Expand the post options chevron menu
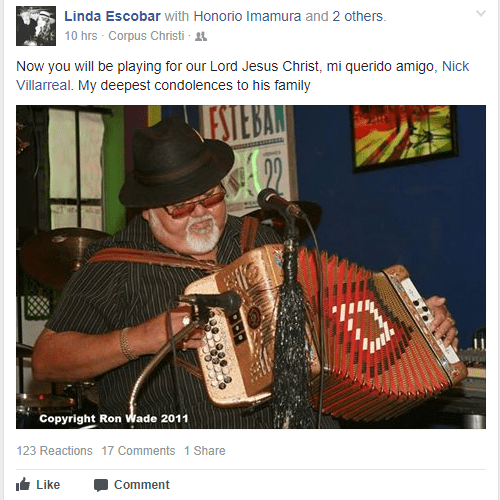This screenshot has width=500, height=500. [x=481, y=13]
